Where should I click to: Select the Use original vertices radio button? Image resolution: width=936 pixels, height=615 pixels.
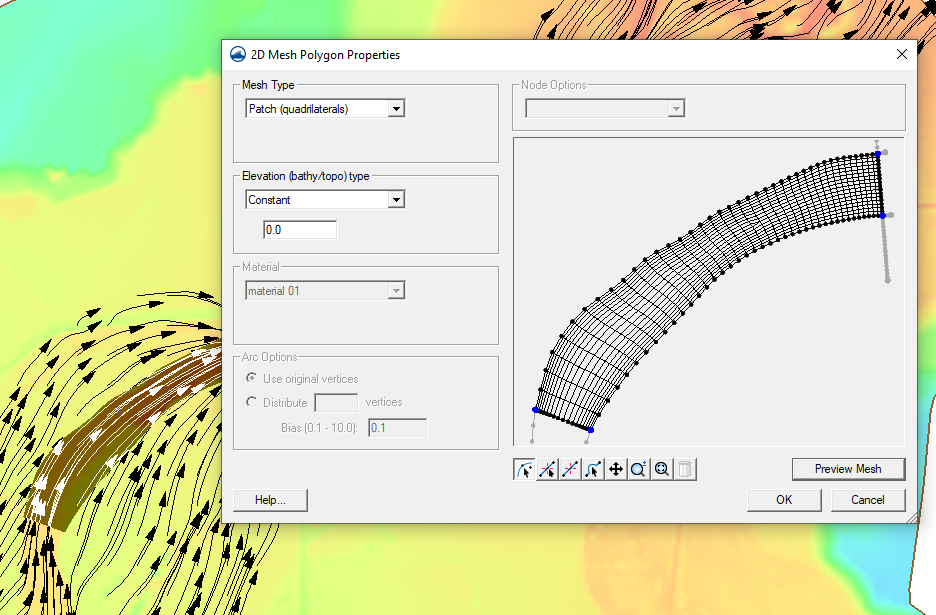(250, 378)
